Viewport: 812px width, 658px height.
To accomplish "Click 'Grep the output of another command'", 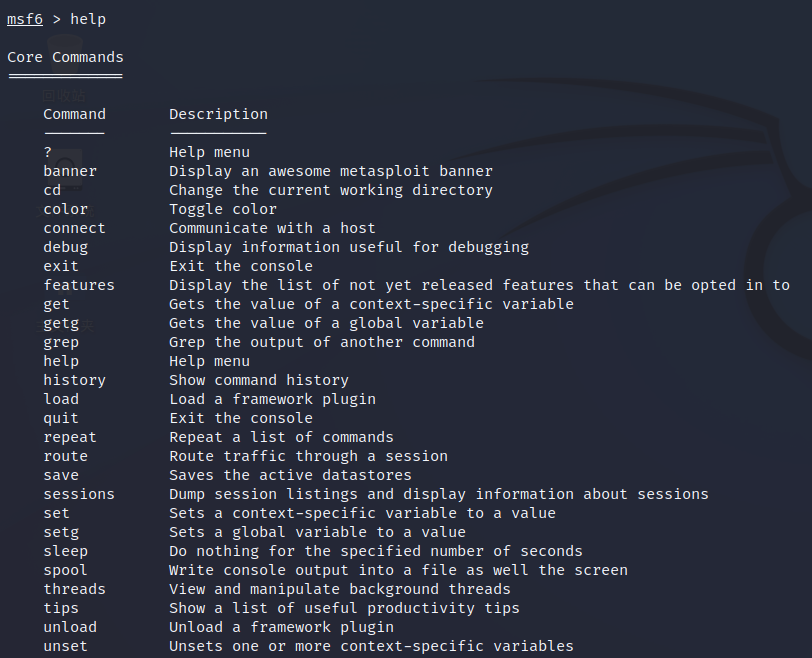I will point(322,342).
